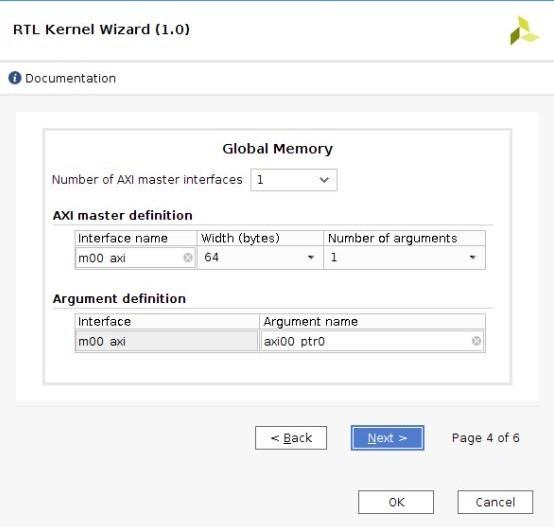The image size is (554, 527).
Task: Click the Documentation info icon
Action: click(15, 78)
